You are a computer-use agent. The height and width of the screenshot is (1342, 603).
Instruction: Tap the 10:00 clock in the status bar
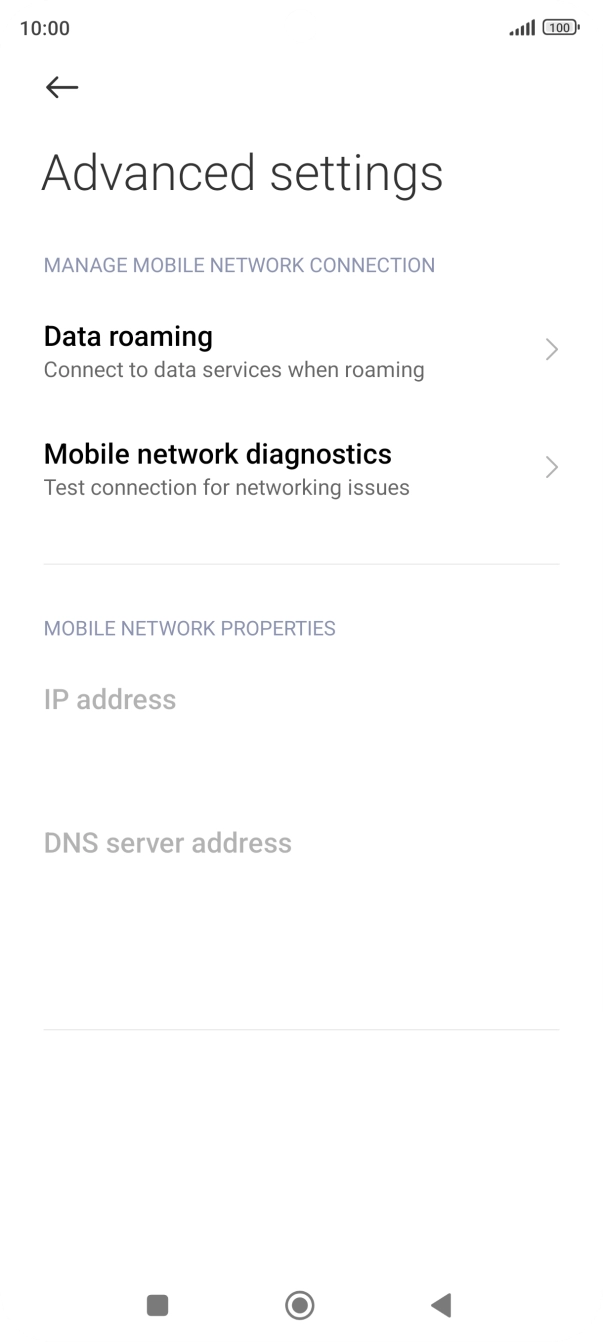coord(45,28)
